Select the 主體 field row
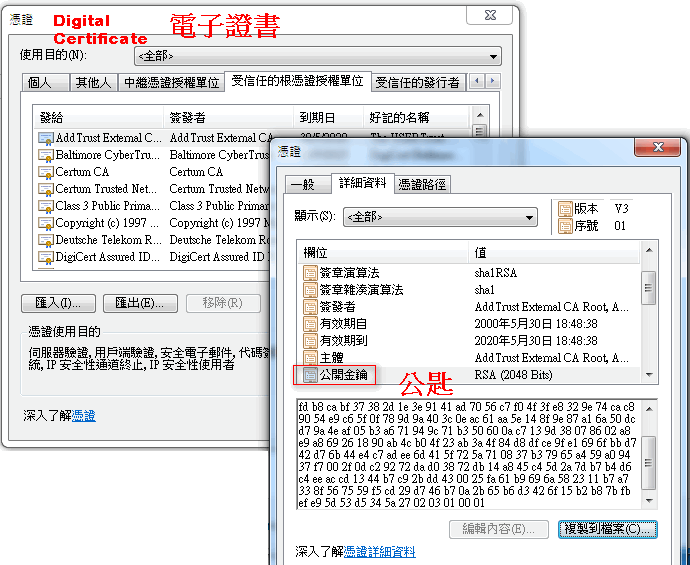 (380, 358)
